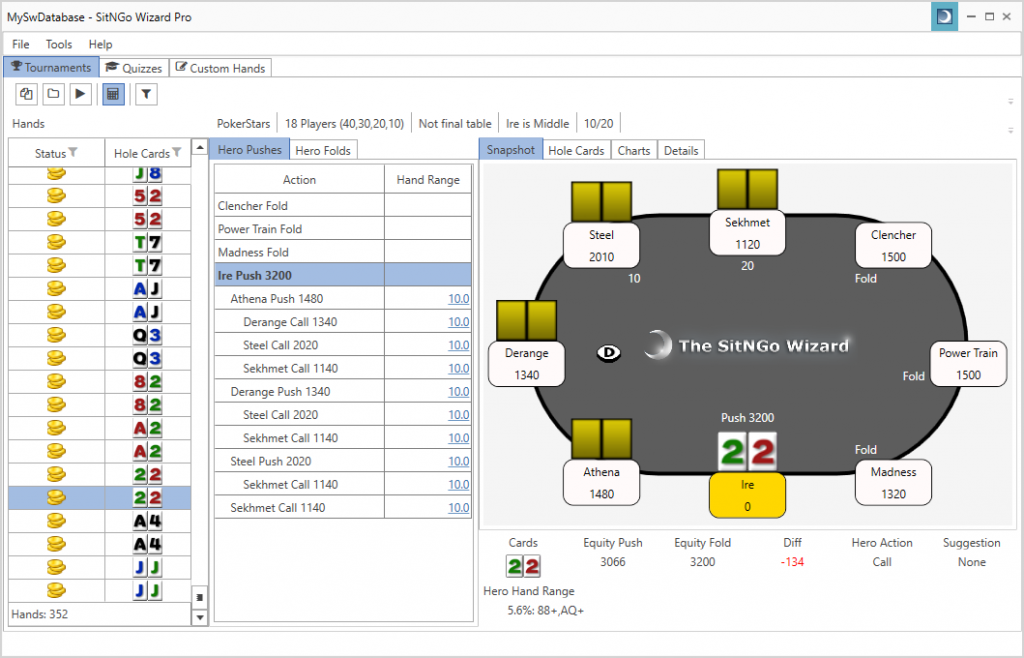
Task: Open the Hole Cards column filter icon
Action: [x=176, y=152]
